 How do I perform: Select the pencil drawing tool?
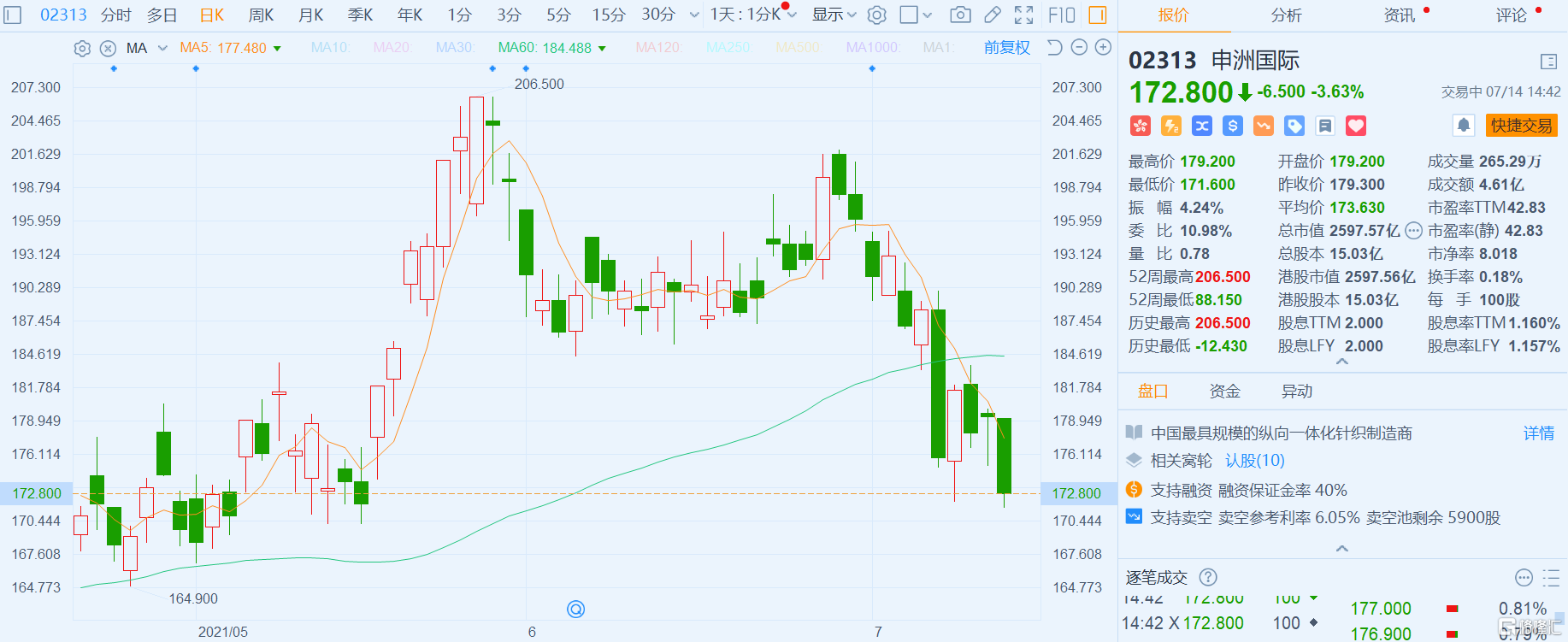click(x=992, y=15)
